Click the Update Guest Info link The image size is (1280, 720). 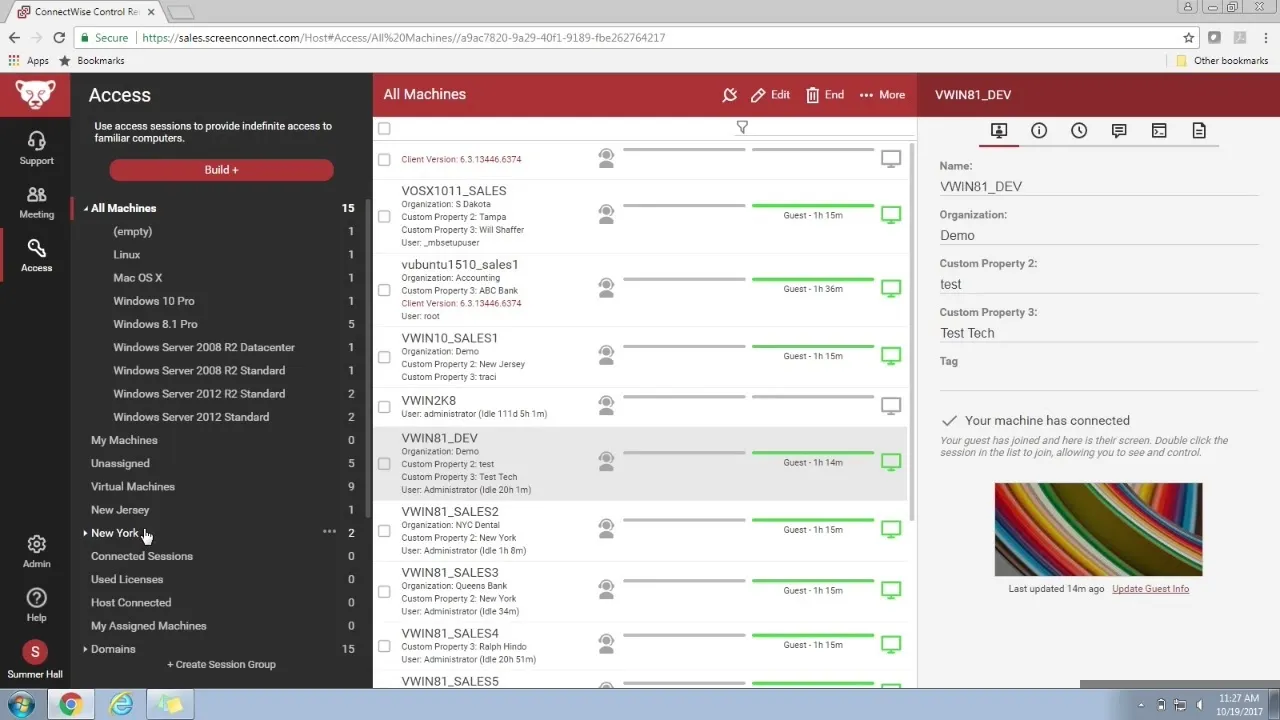[1150, 589]
